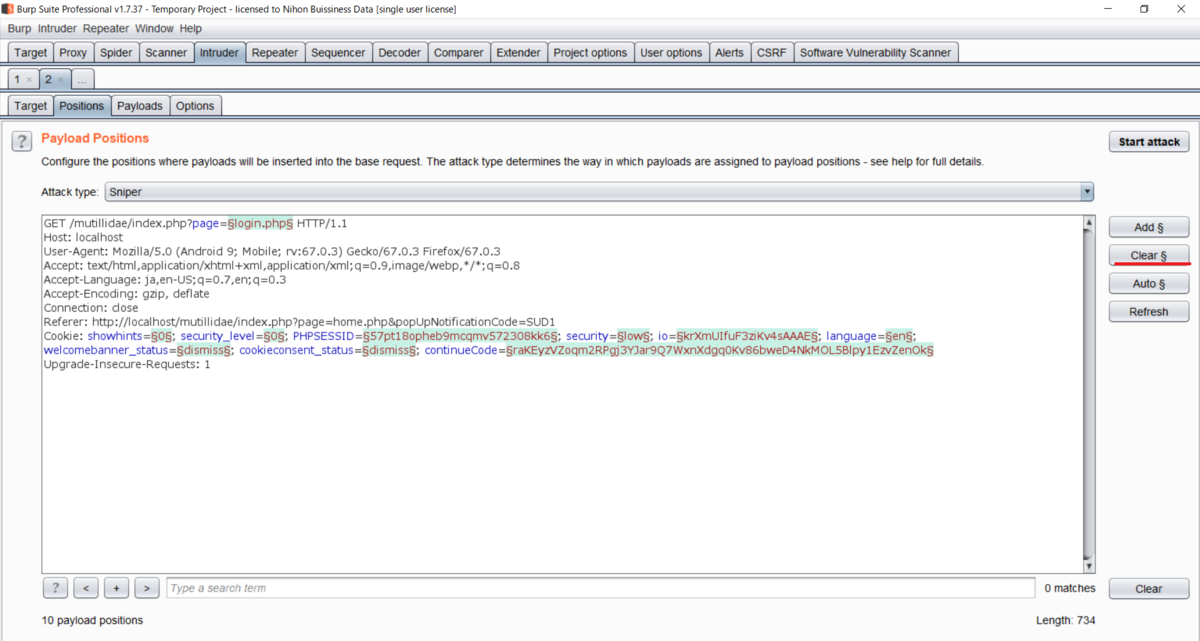Screen dimensions: 1200x641
Task: Go to previous search match
Action: pyautogui.click(x=86, y=588)
